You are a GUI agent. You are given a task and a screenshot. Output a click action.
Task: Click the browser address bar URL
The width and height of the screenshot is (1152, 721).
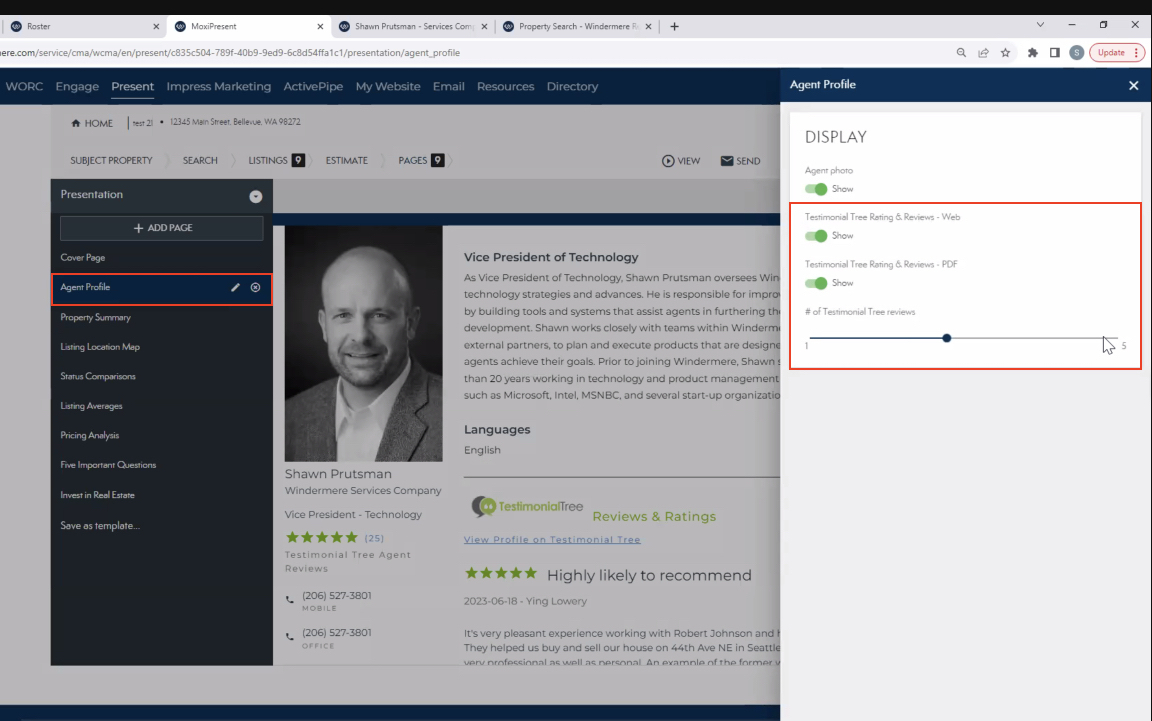tap(230, 53)
